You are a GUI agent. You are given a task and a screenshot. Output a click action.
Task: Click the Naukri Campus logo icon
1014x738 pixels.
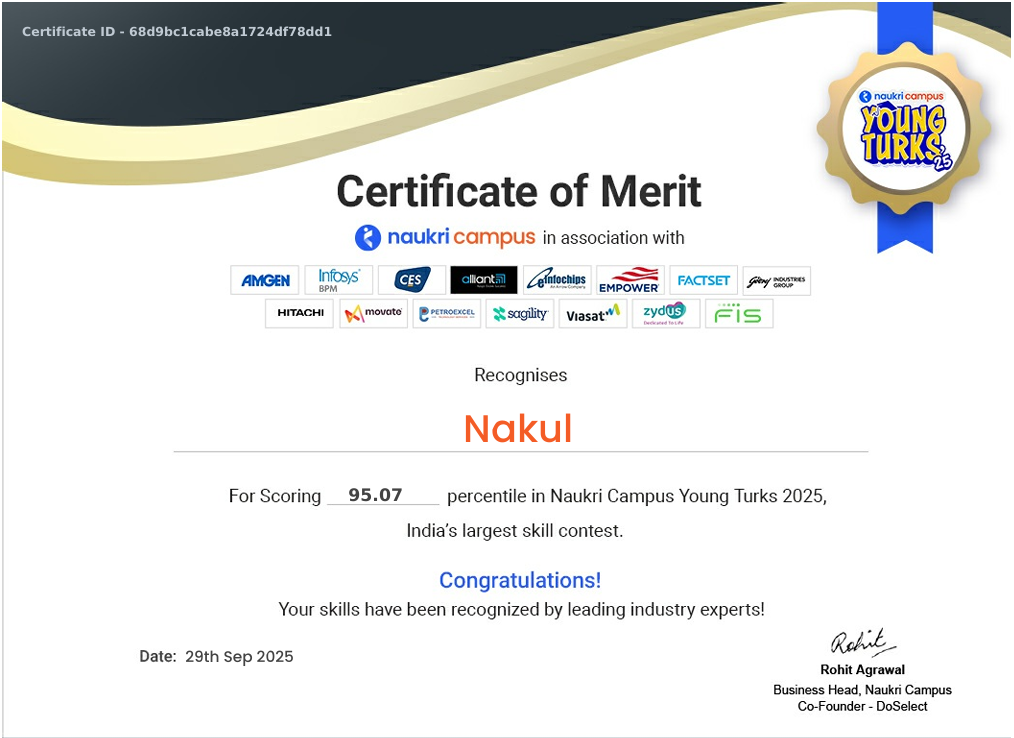pyautogui.click(x=366, y=237)
